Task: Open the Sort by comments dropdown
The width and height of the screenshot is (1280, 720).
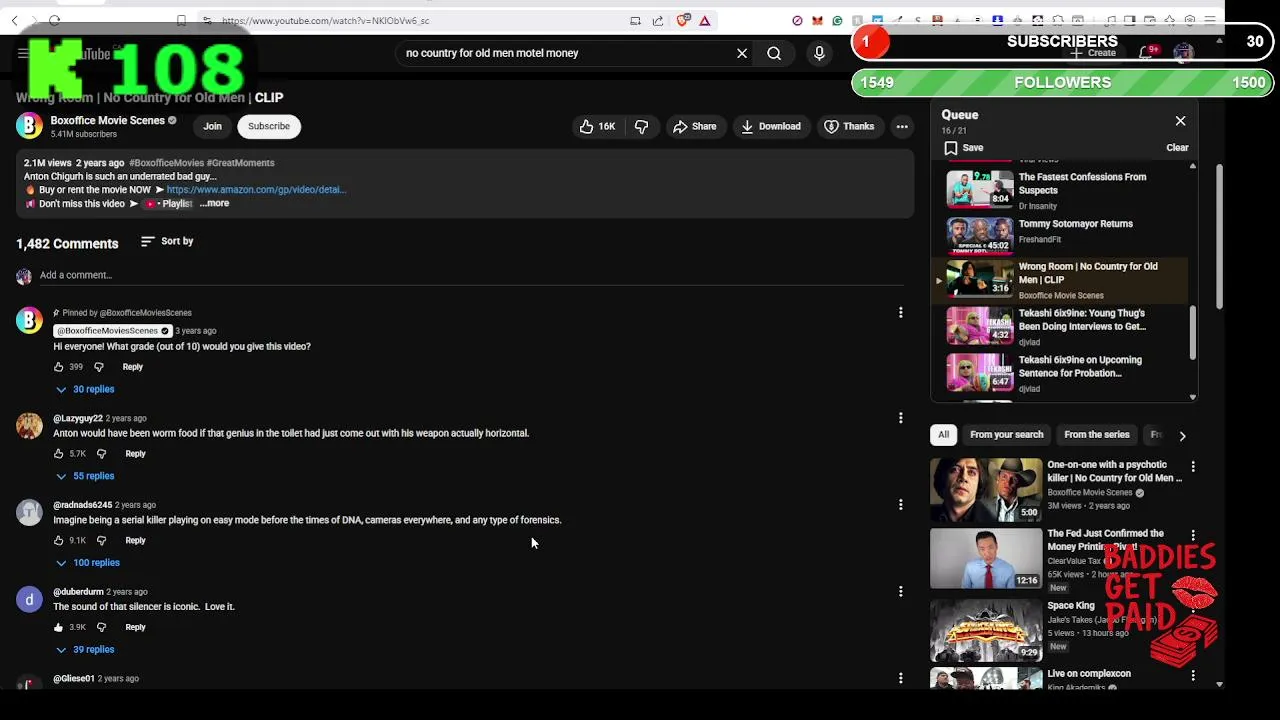Action: coord(167,241)
